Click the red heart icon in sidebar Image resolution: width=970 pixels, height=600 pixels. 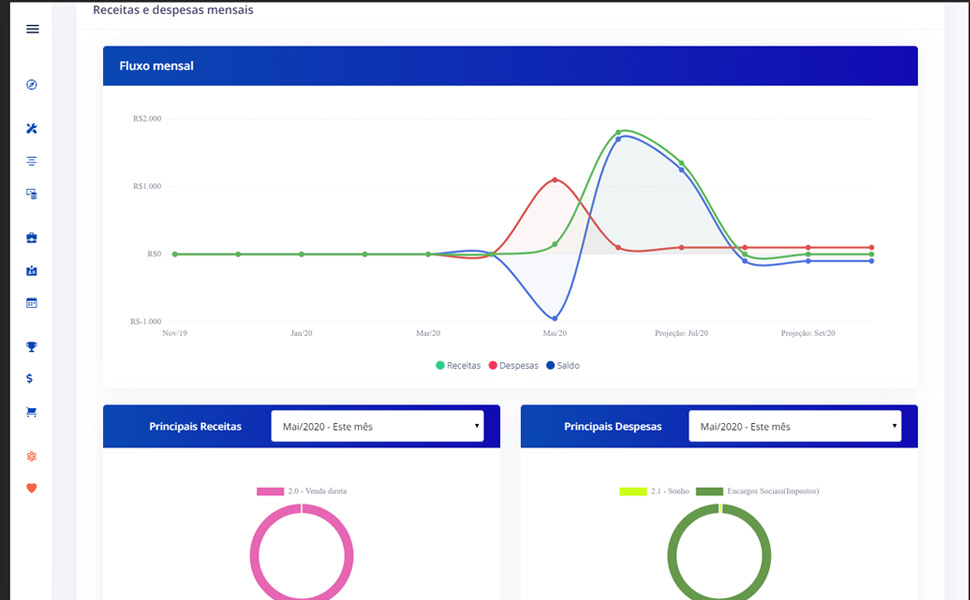(32, 488)
